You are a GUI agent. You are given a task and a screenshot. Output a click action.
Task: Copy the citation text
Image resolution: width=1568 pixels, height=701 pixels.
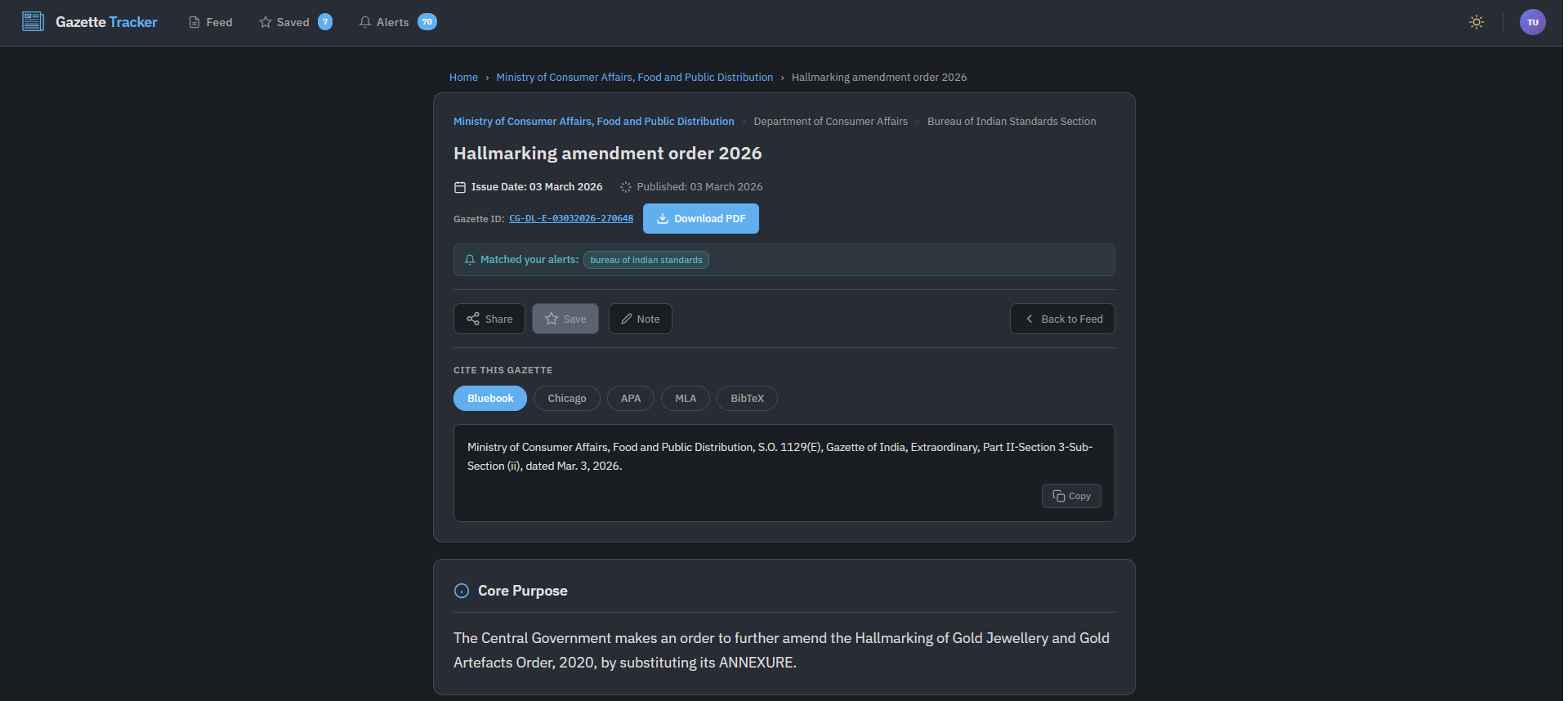tap(1071, 496)
